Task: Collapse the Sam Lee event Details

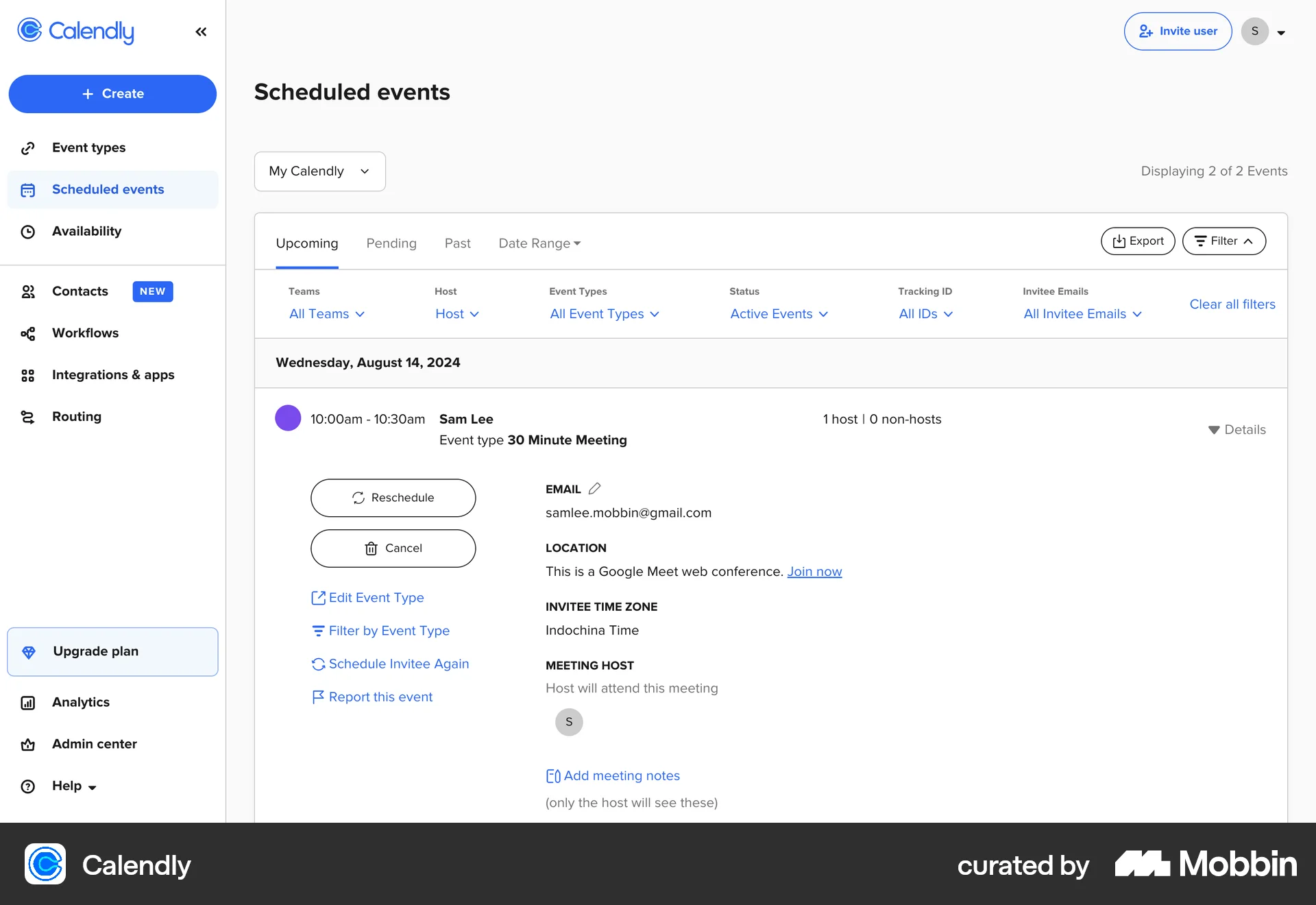Action: tap(1236, 430)
